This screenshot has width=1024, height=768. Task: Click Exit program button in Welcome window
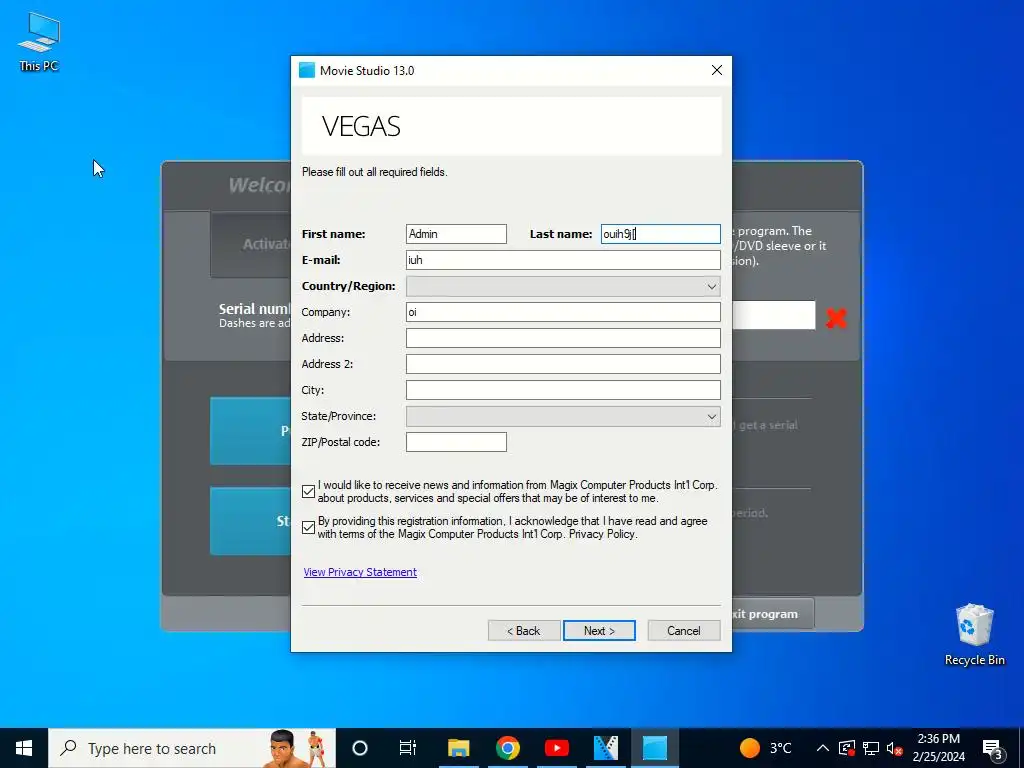[x=773, y=614]
